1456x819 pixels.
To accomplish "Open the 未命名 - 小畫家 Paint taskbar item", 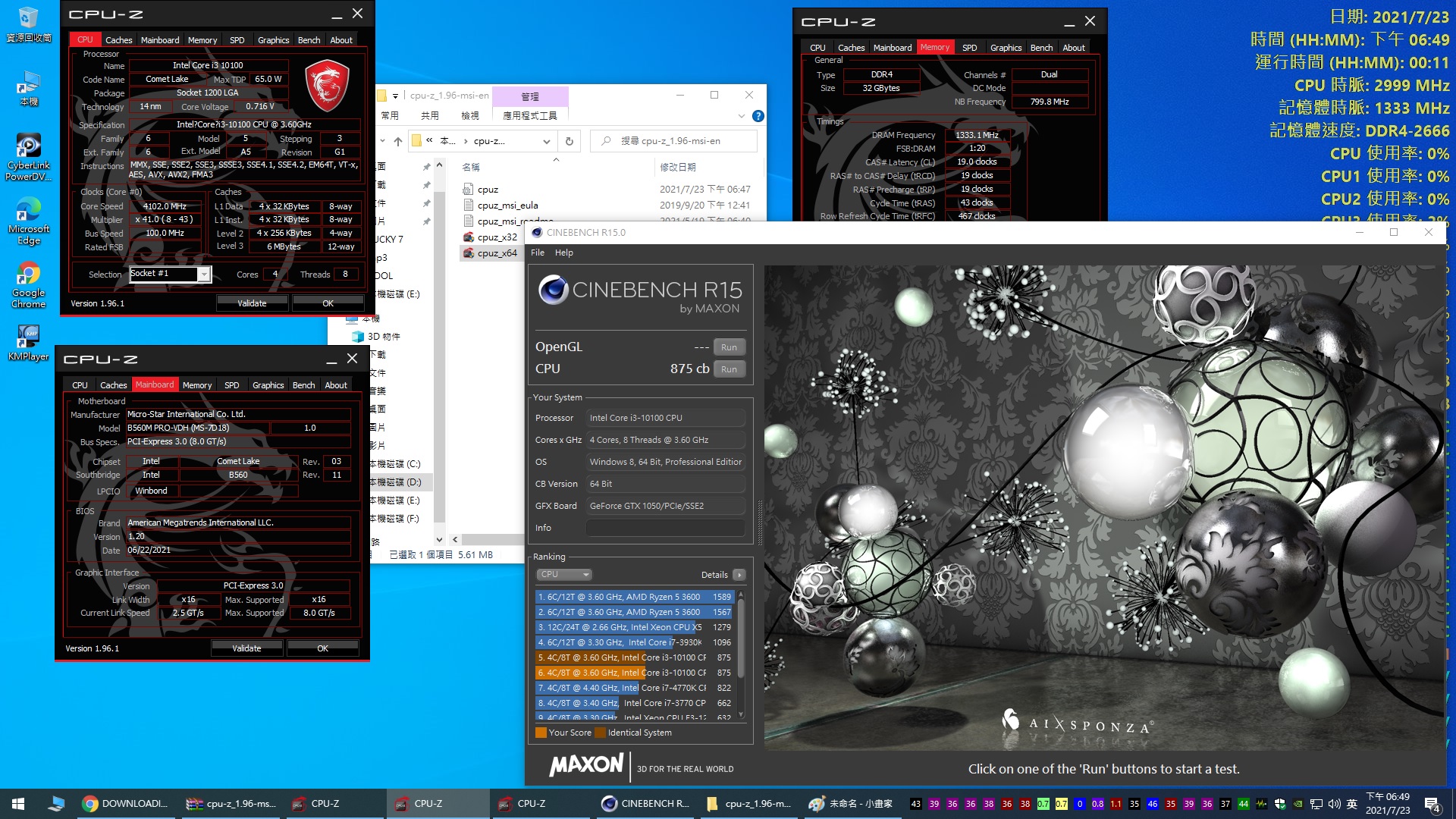I will pos(852,804).
